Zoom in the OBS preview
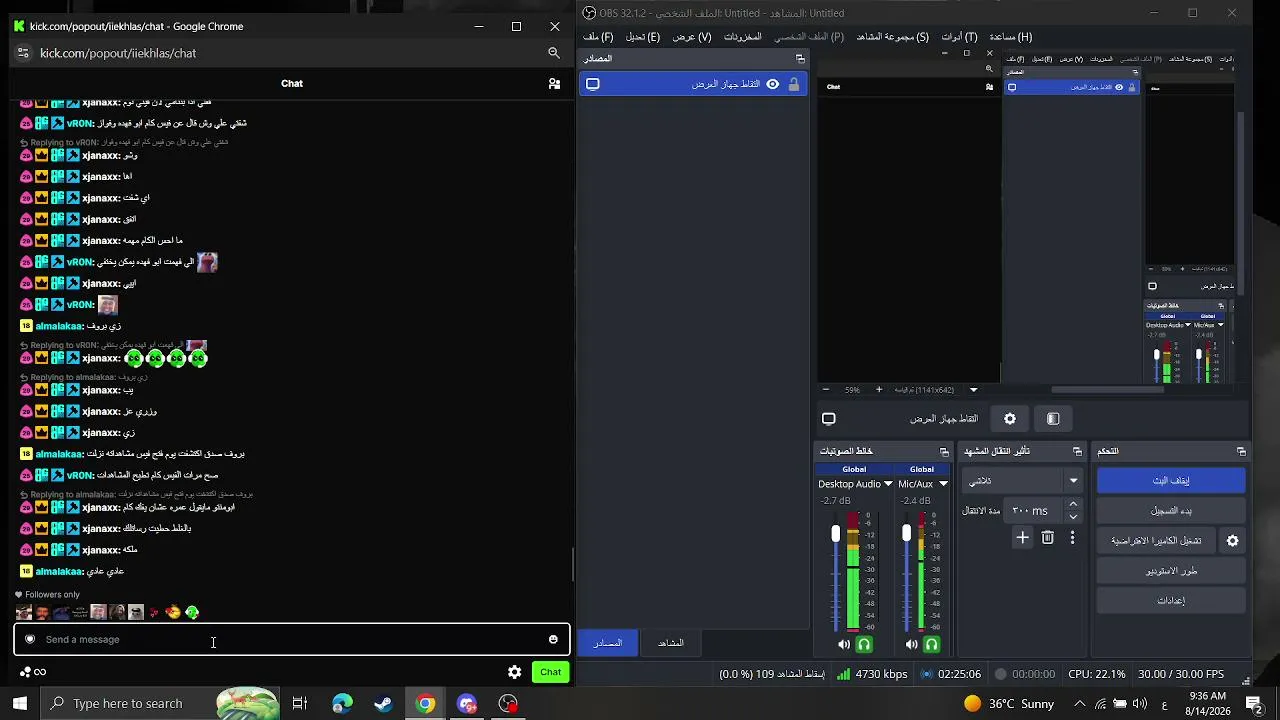Screen dimensions: 1280x720 click(x=879, y=390)
